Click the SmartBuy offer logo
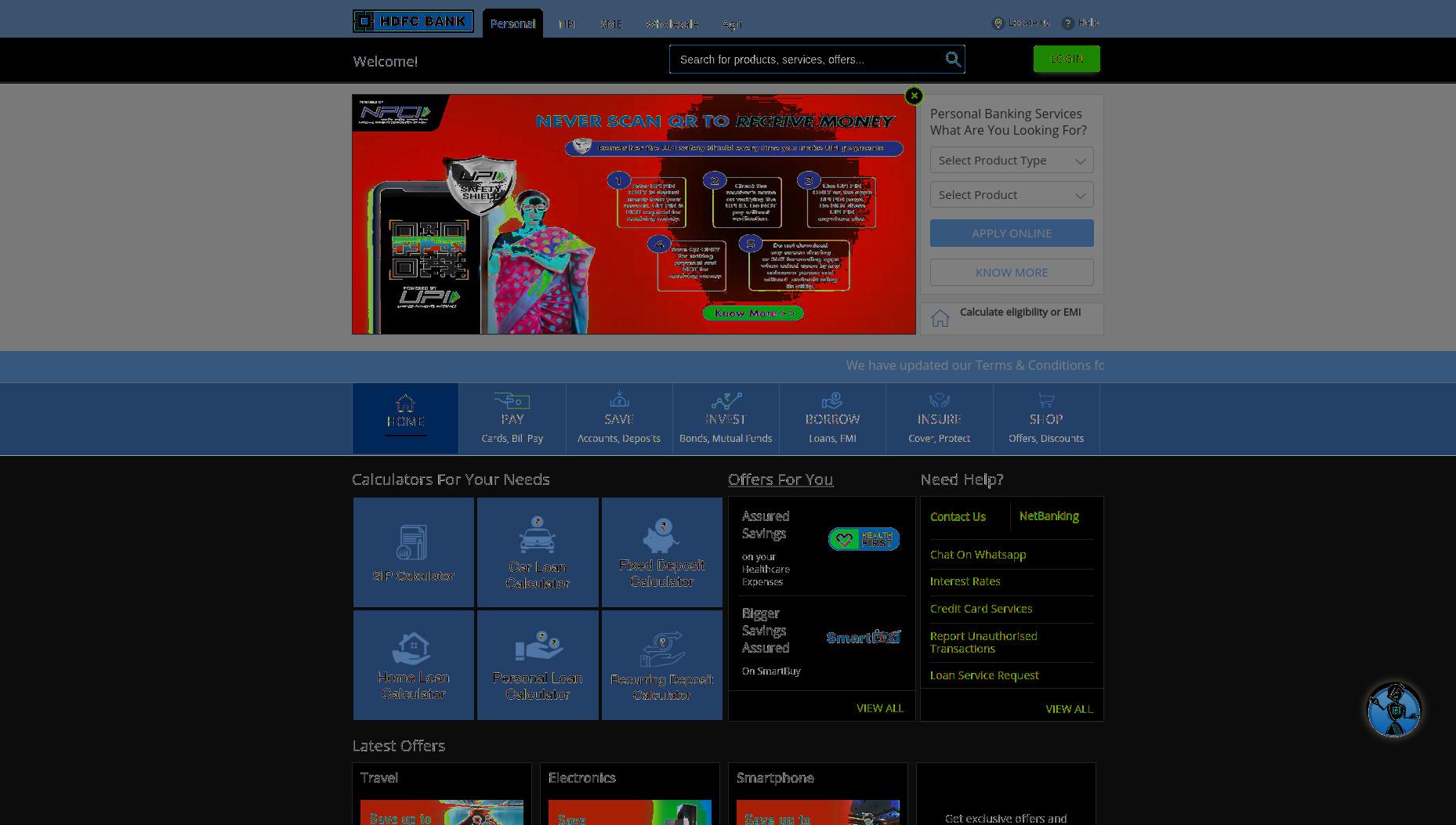 (x=864, y=637)
